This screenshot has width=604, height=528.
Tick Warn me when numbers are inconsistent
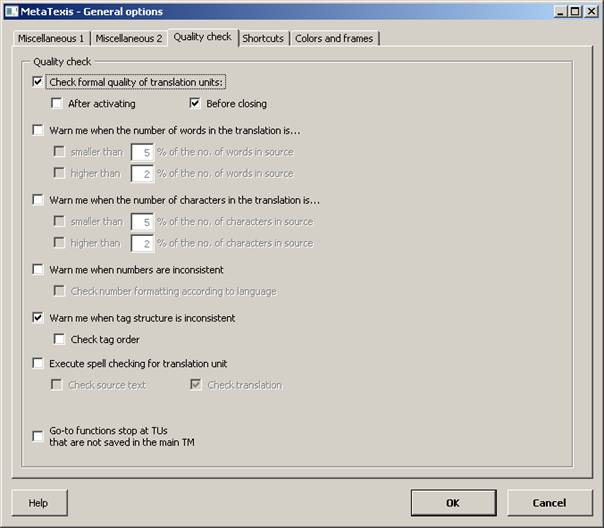38,269
